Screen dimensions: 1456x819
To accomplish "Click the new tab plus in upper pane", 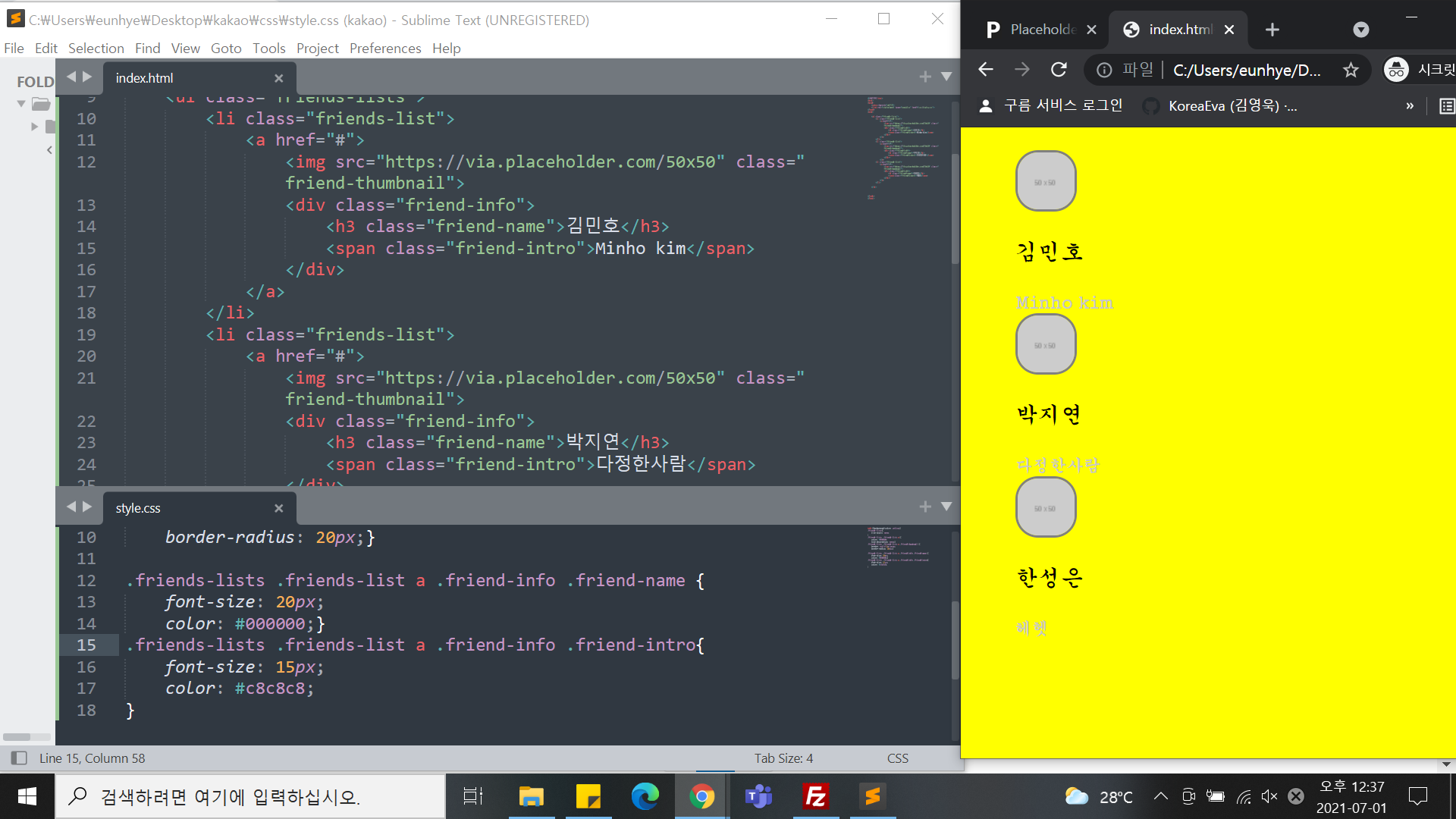I will [x=925, y=77].
